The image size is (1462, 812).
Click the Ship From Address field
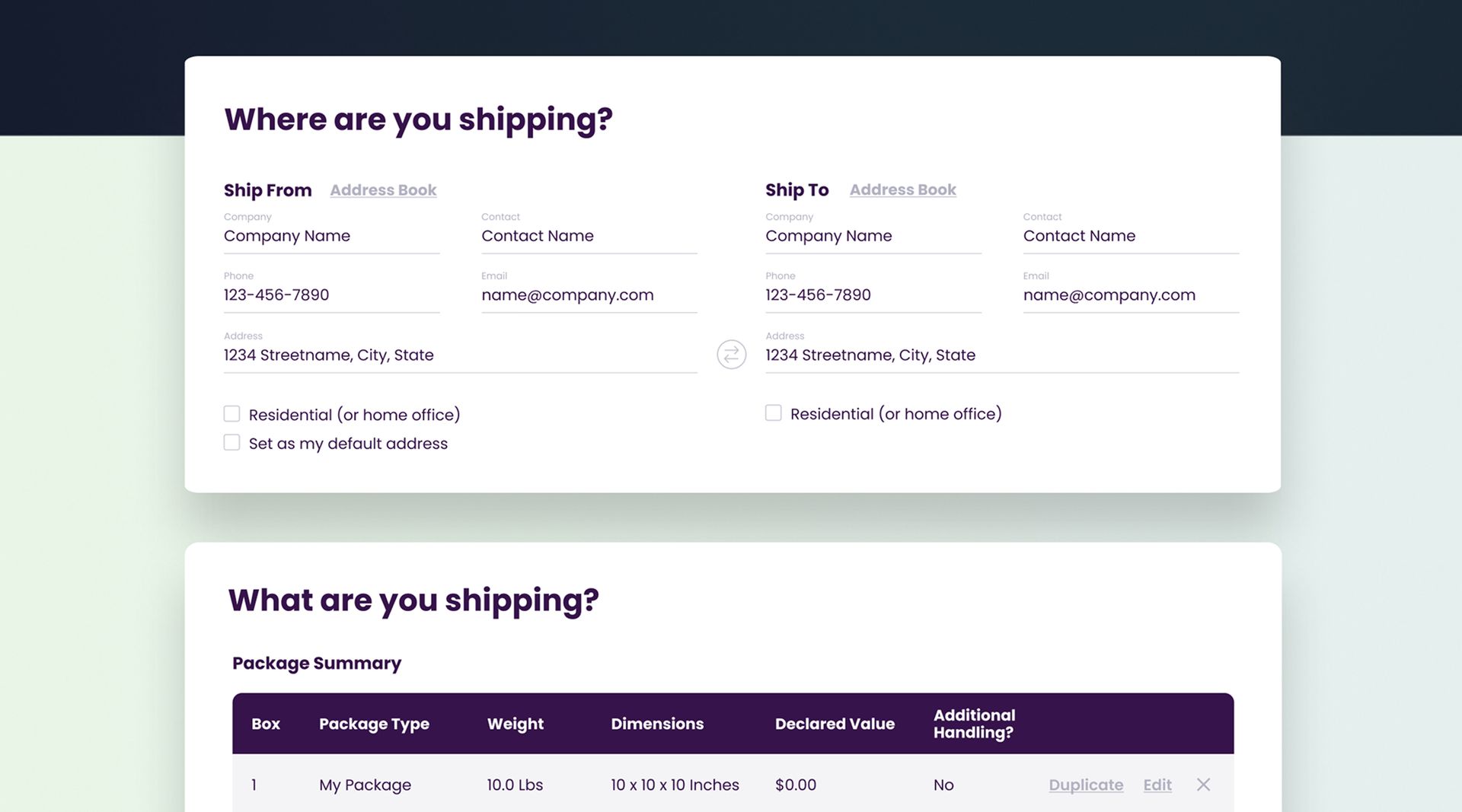pos(460,355)
